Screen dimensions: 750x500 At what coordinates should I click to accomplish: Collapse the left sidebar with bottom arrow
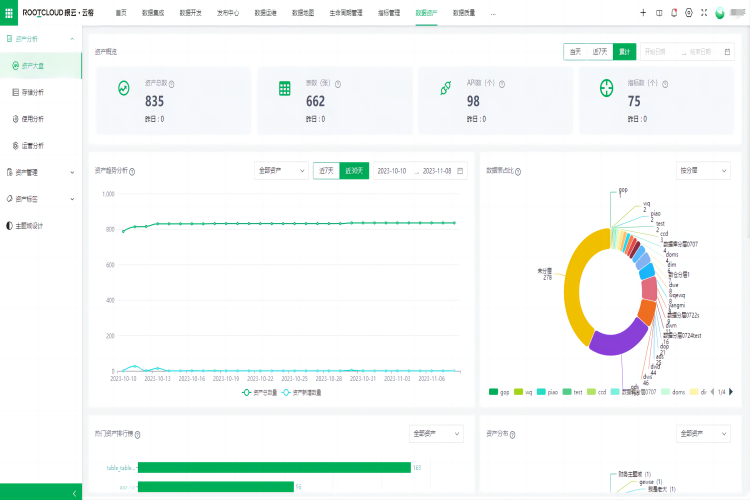[x=77, y=493]
